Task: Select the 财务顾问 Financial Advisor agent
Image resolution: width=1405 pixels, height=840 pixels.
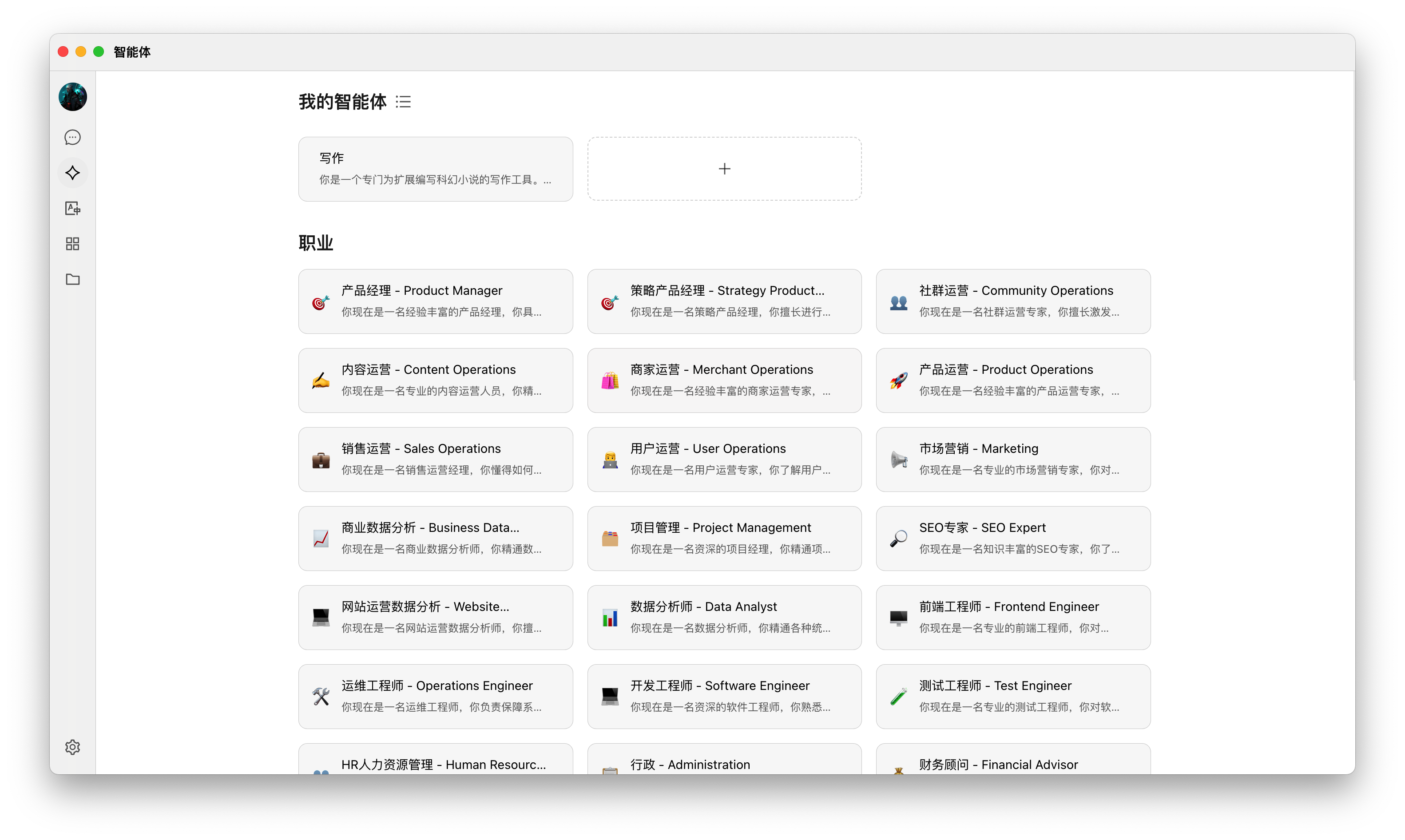Action: point(1013,764)
